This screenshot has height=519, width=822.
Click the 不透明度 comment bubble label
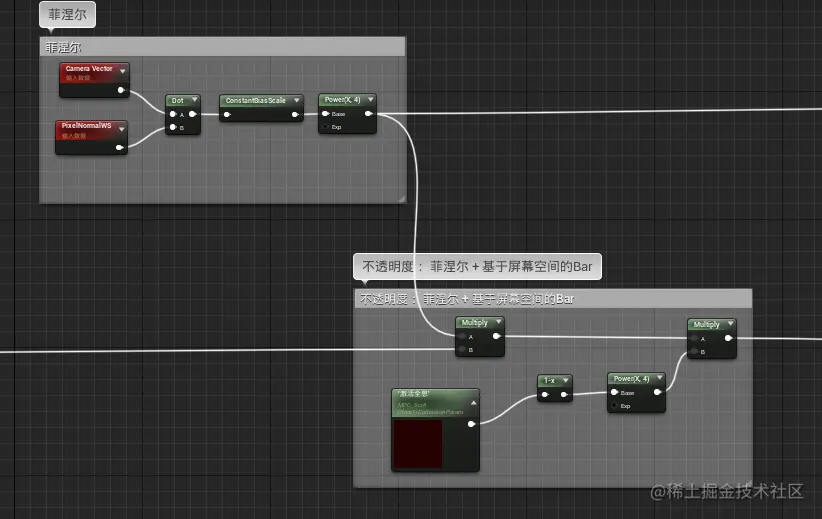coord(477,266)
